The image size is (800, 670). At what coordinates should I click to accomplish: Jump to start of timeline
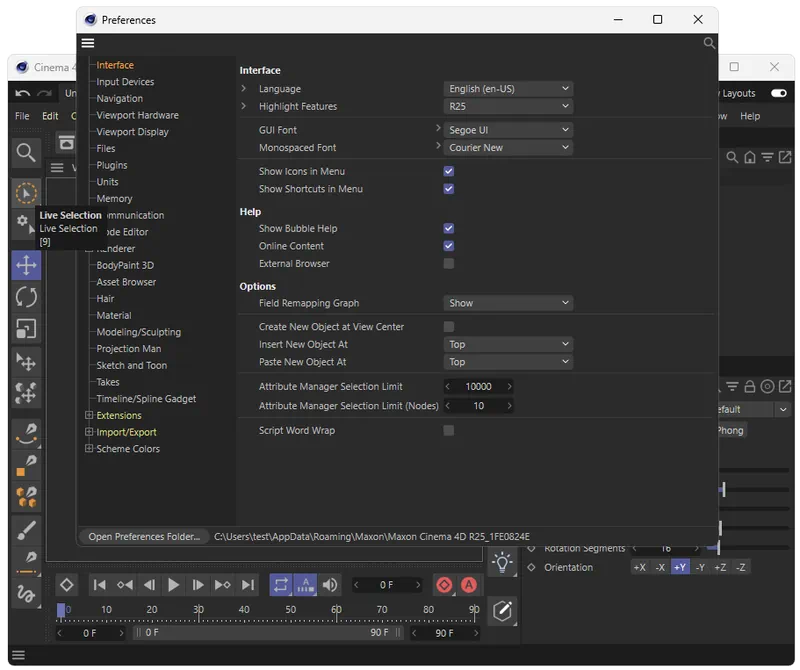click(99, 585)
